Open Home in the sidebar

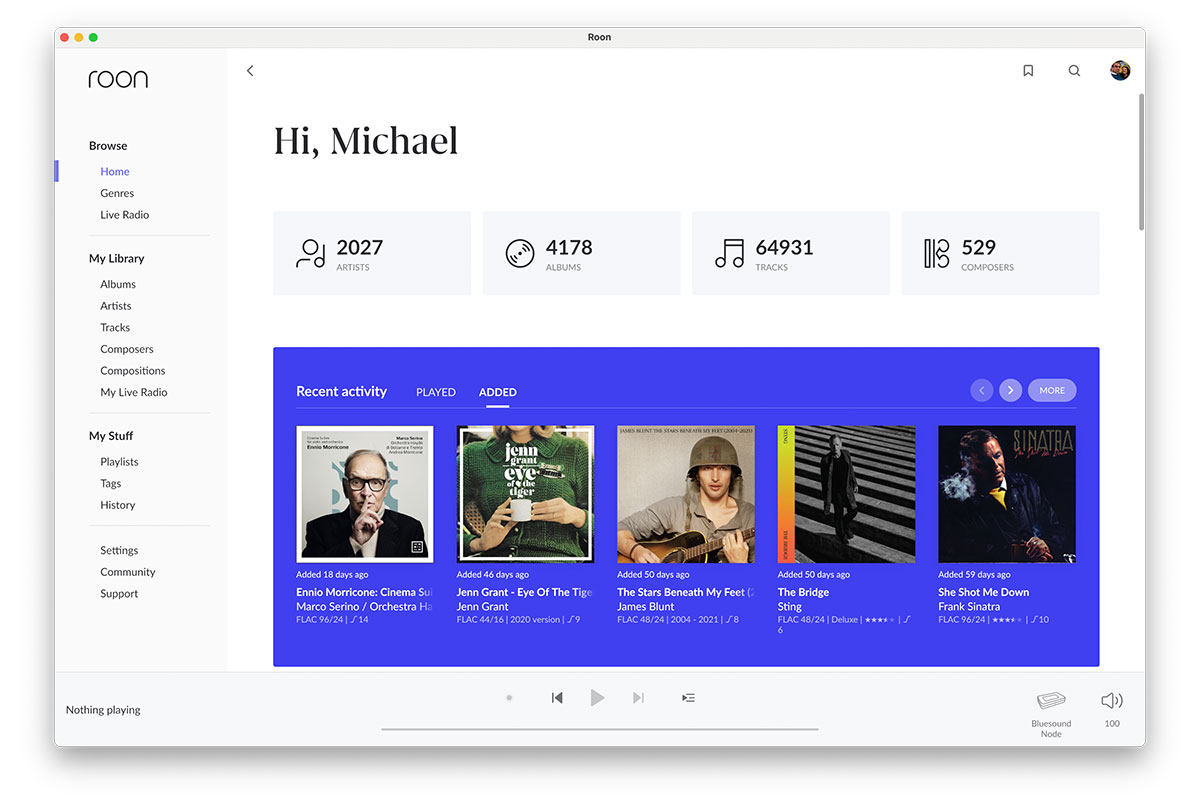point(115,172)
